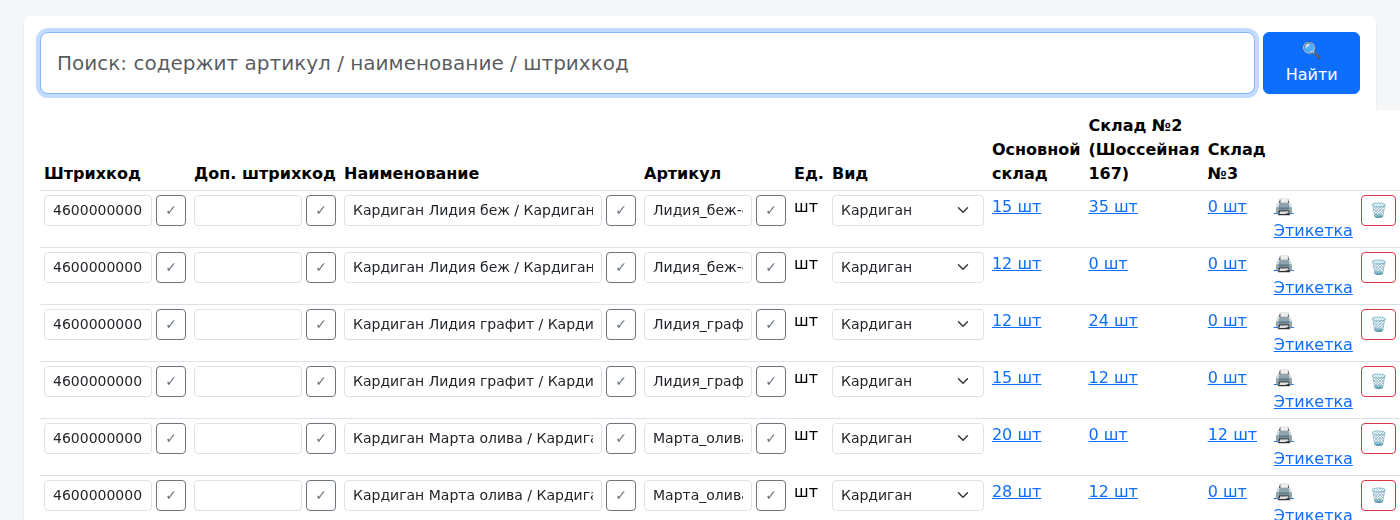Click the Артикул column header
Viewport: 1400px width, 520px height.
(683, 174)
